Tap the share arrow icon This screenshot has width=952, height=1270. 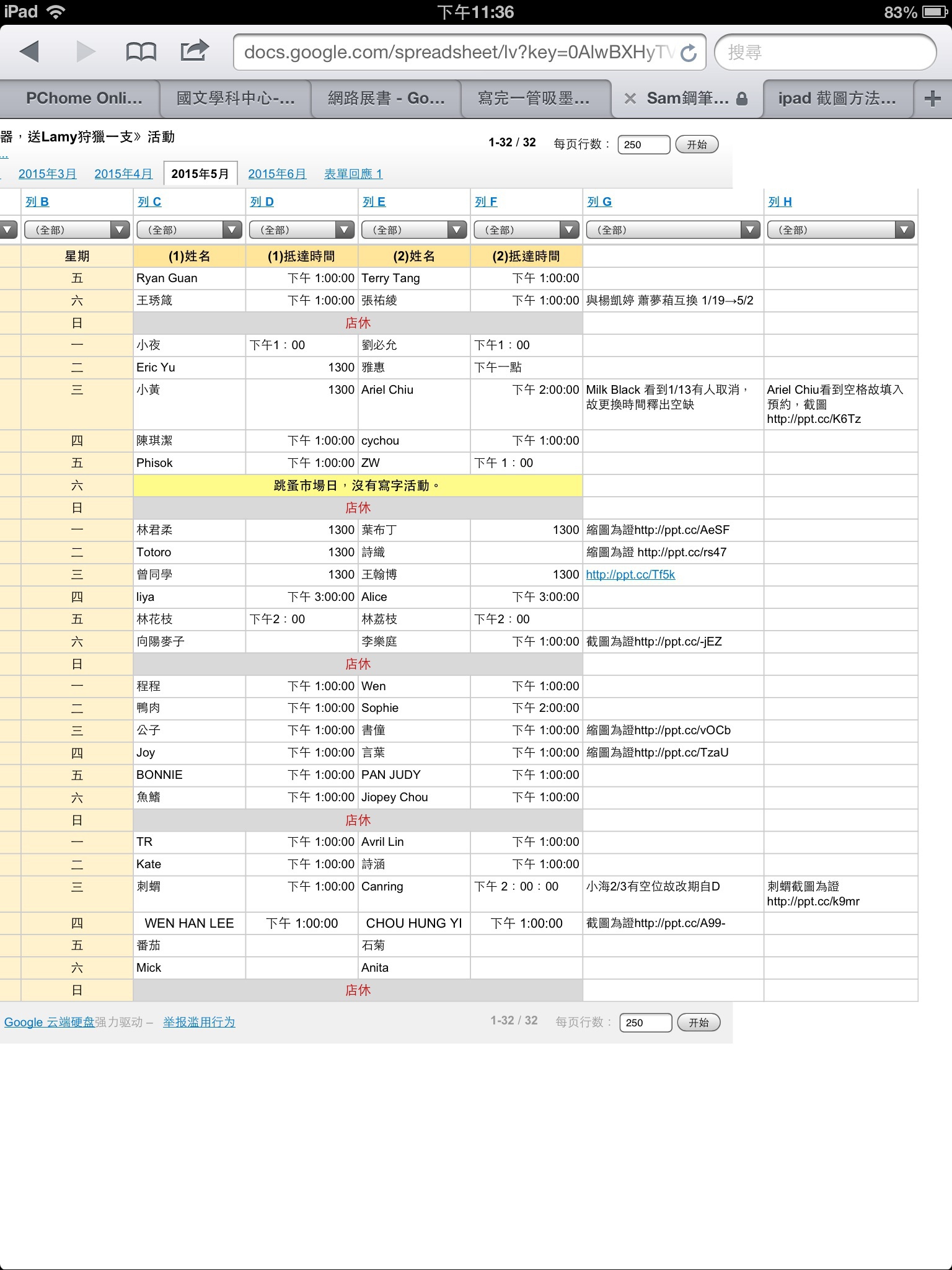194,51
